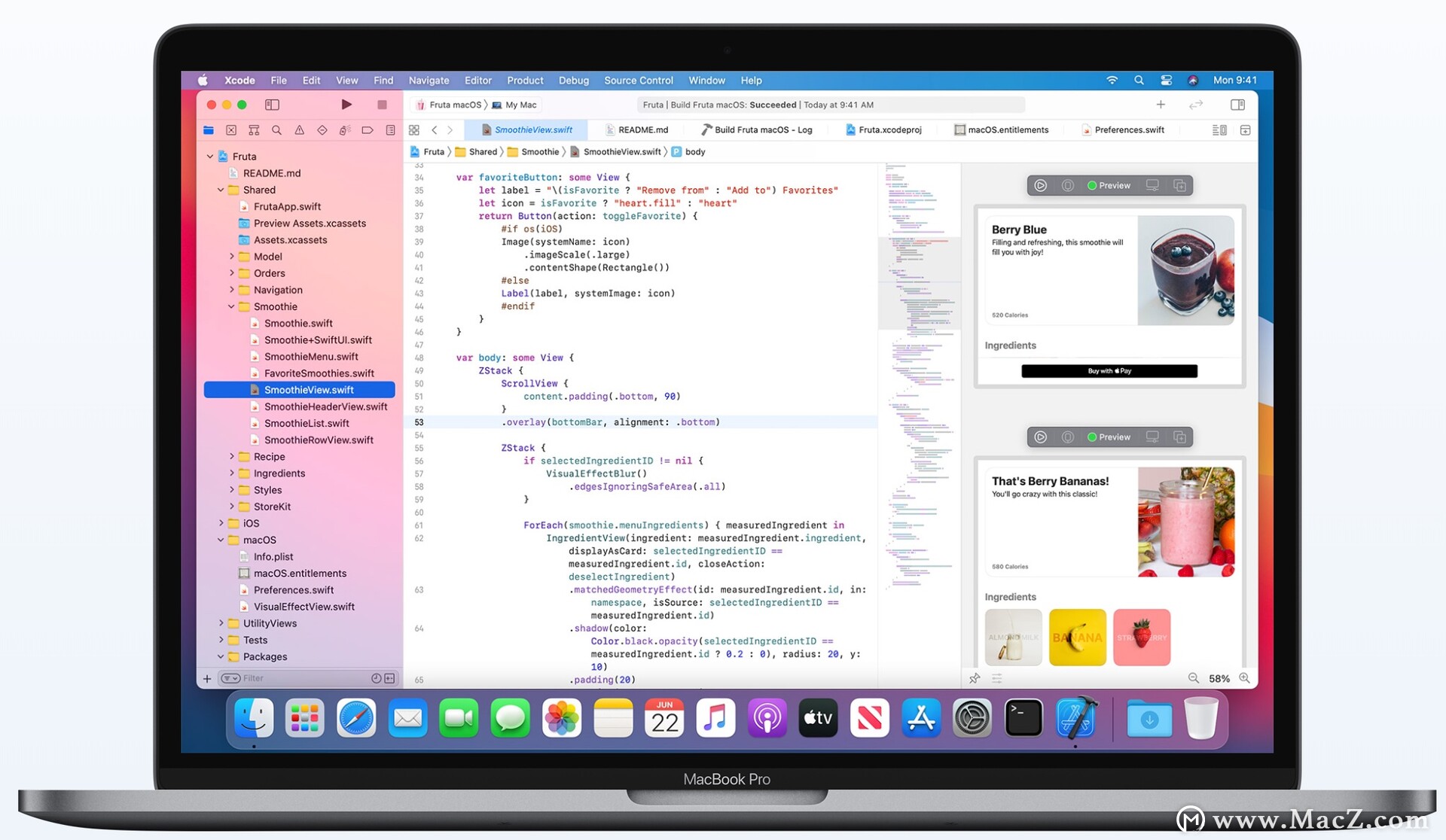Click the Library plus button in toolbar
1446x840 pixels.
tap(1160, 105)
